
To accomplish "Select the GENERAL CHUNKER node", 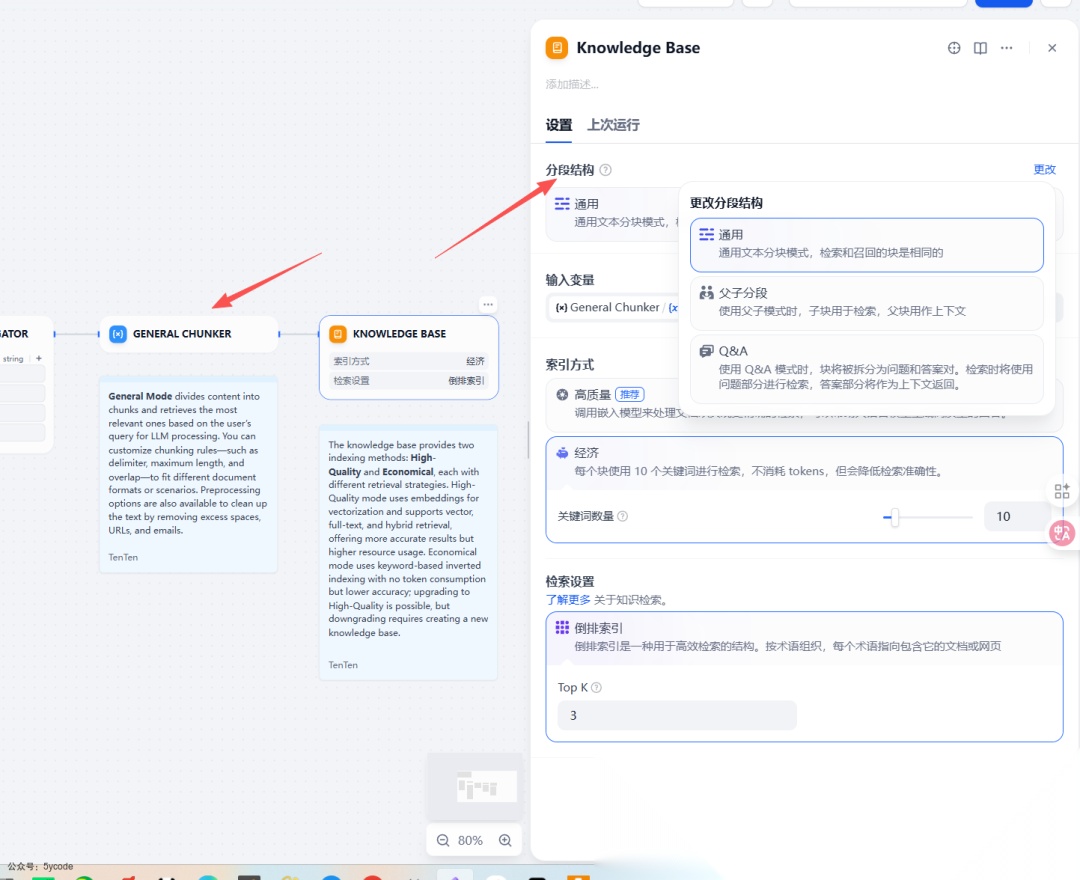I will [188, 334].
